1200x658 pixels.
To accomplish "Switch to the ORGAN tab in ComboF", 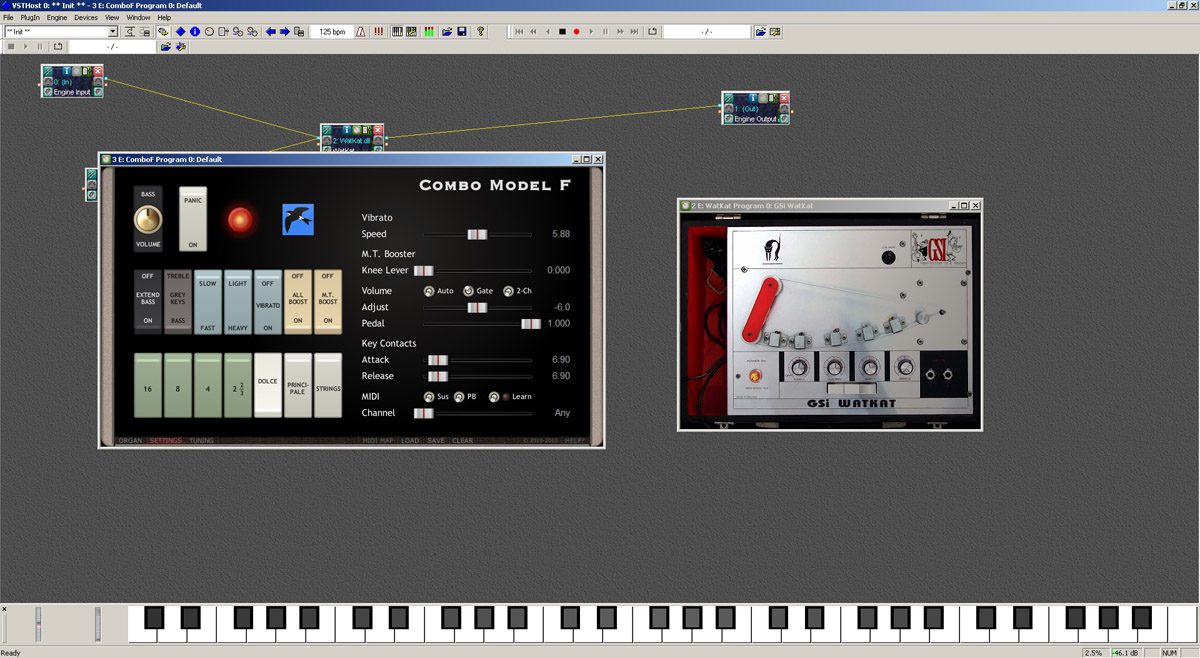I will (x=130, y=441).
